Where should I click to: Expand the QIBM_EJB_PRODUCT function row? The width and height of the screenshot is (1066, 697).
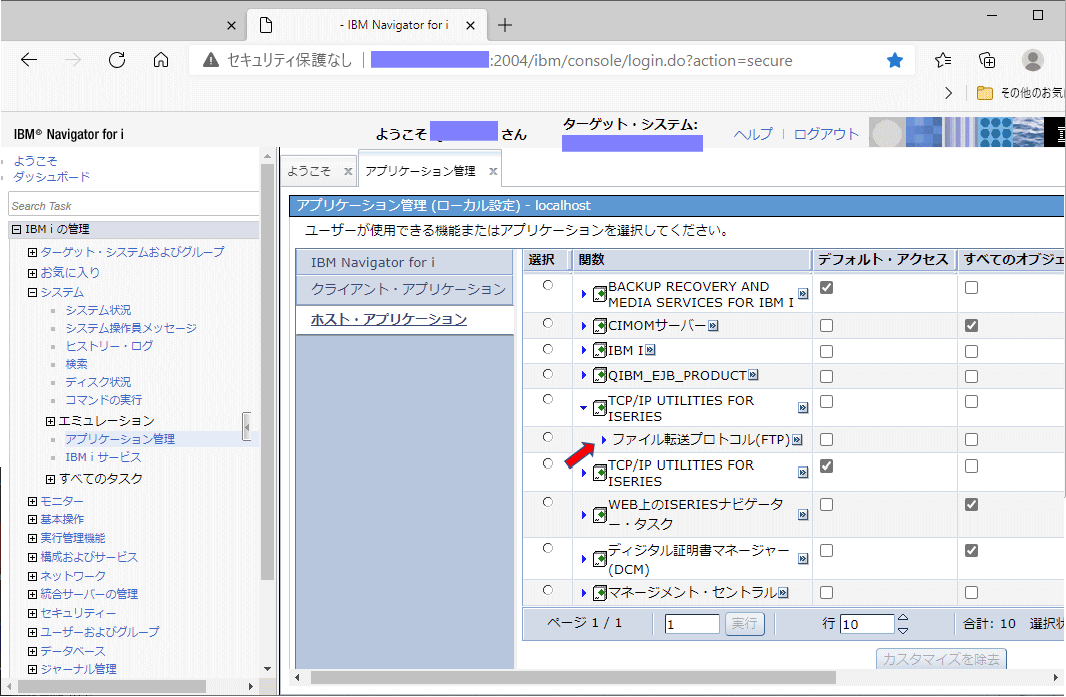[583, 375]
